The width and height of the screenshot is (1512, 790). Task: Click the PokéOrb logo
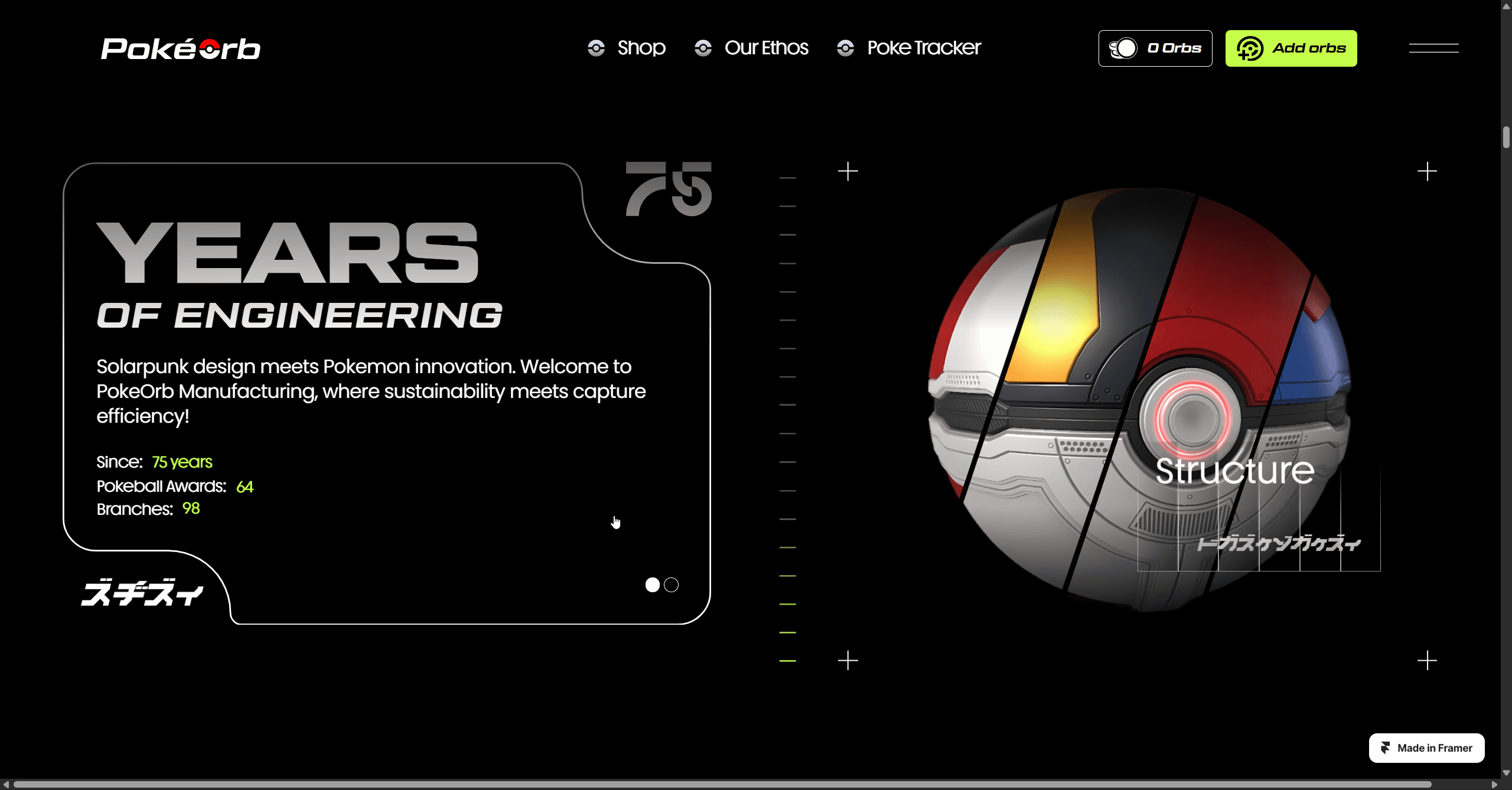point(181,48)
